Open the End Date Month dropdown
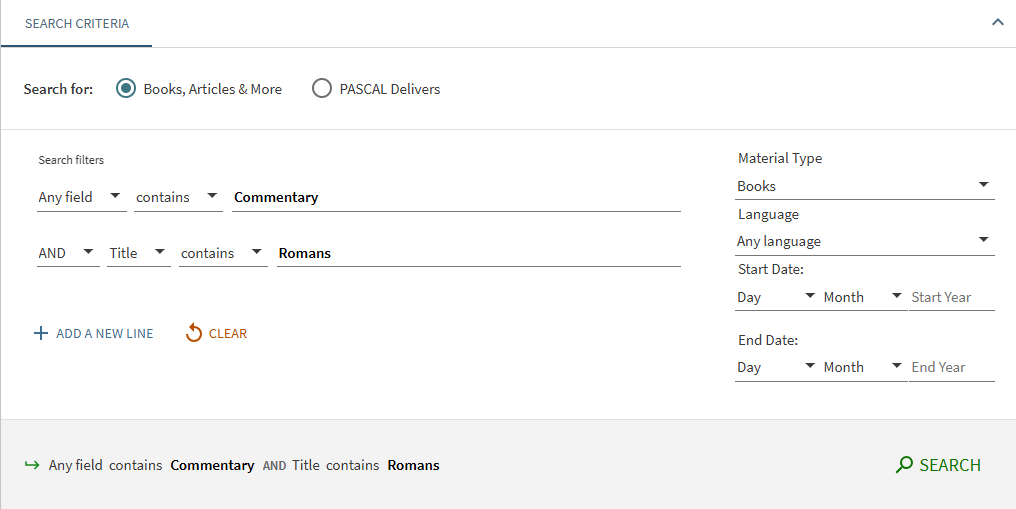The width and height of the screenshot is (1016, 509). pos(864,367)
